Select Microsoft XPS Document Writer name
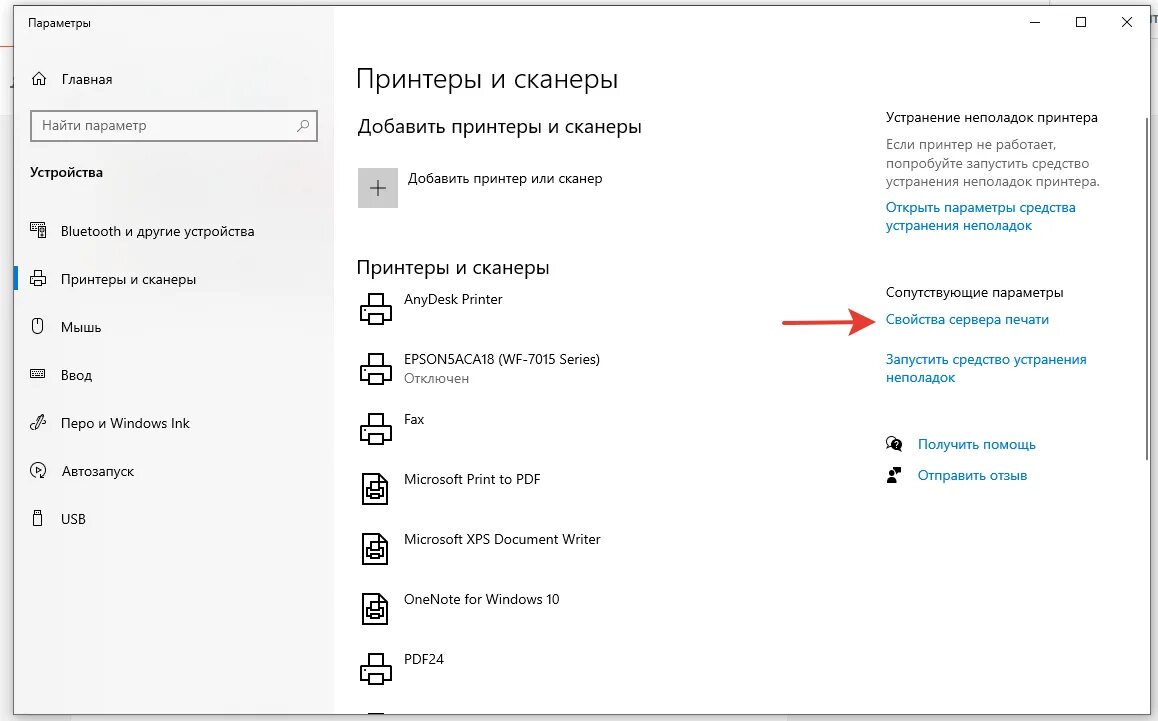1158x721 pixels. coord(502,539)
